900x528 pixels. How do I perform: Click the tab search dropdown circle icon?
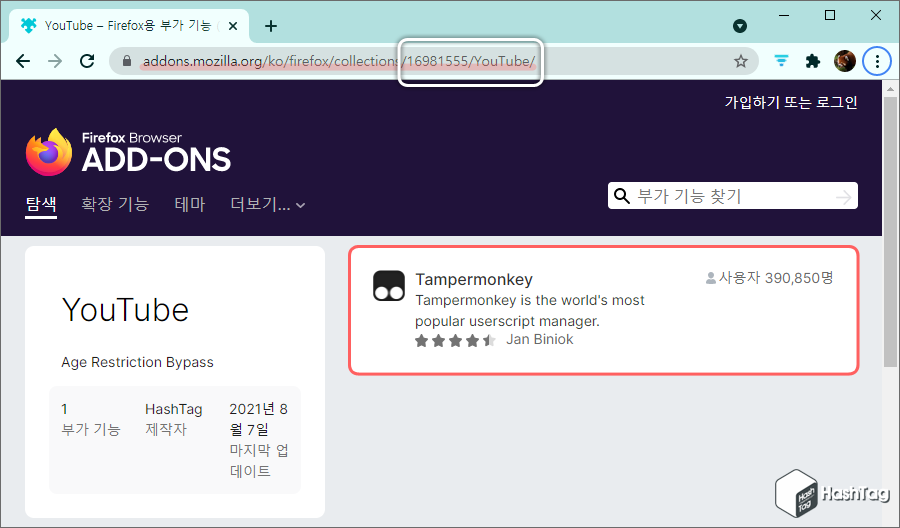tap(740, 26)
